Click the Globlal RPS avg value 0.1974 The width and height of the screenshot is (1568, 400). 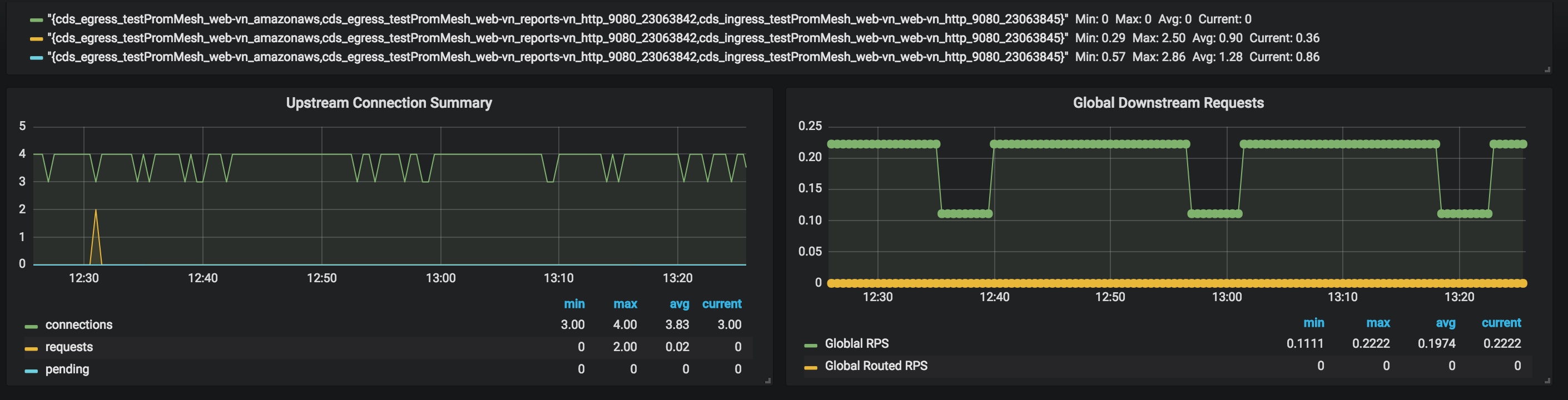[1437, 343]
